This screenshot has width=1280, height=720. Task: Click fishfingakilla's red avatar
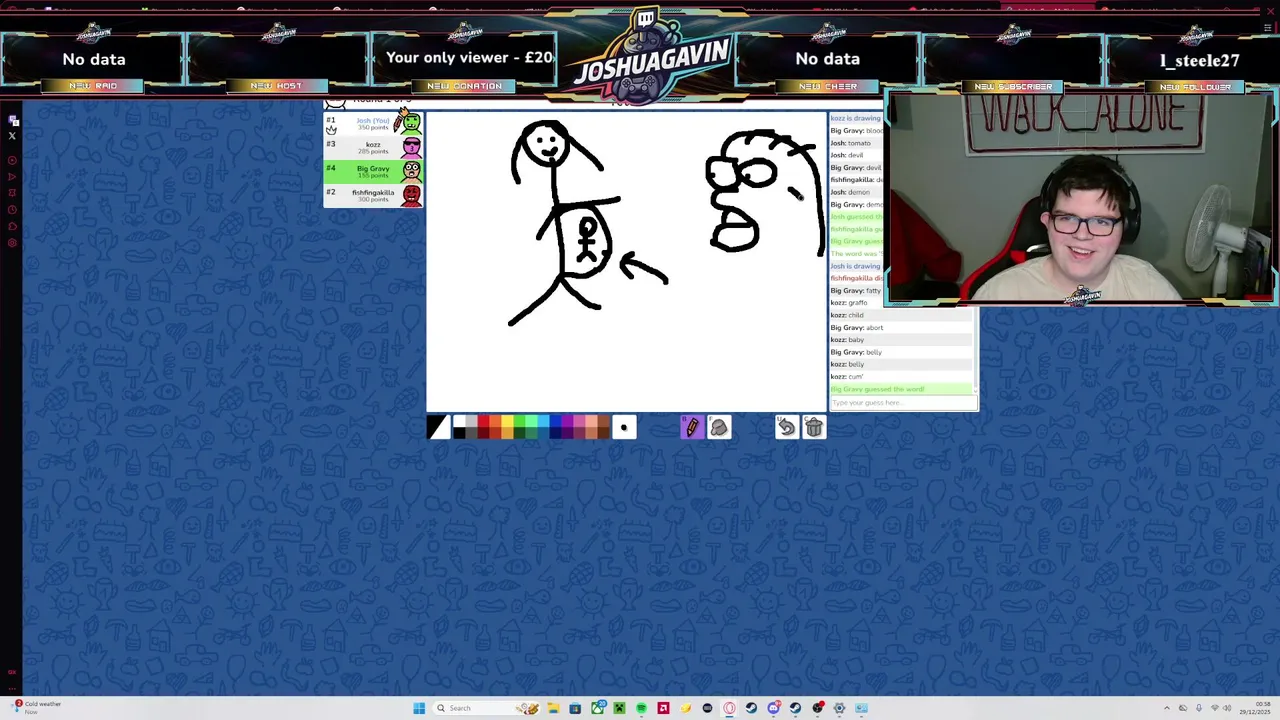[411, 195]
